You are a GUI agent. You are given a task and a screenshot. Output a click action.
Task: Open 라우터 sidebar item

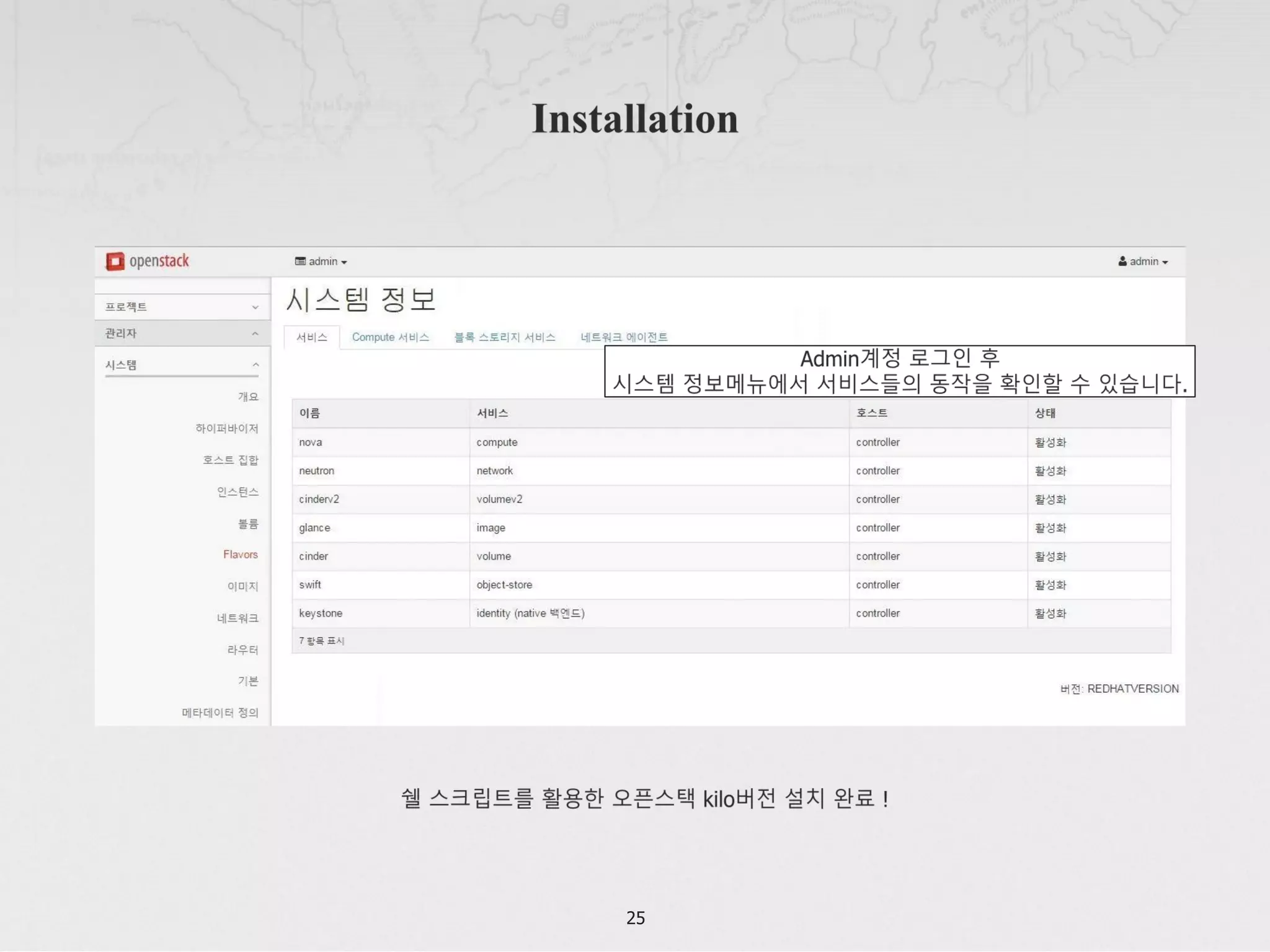pyautogui.click(x=242, y=650)
